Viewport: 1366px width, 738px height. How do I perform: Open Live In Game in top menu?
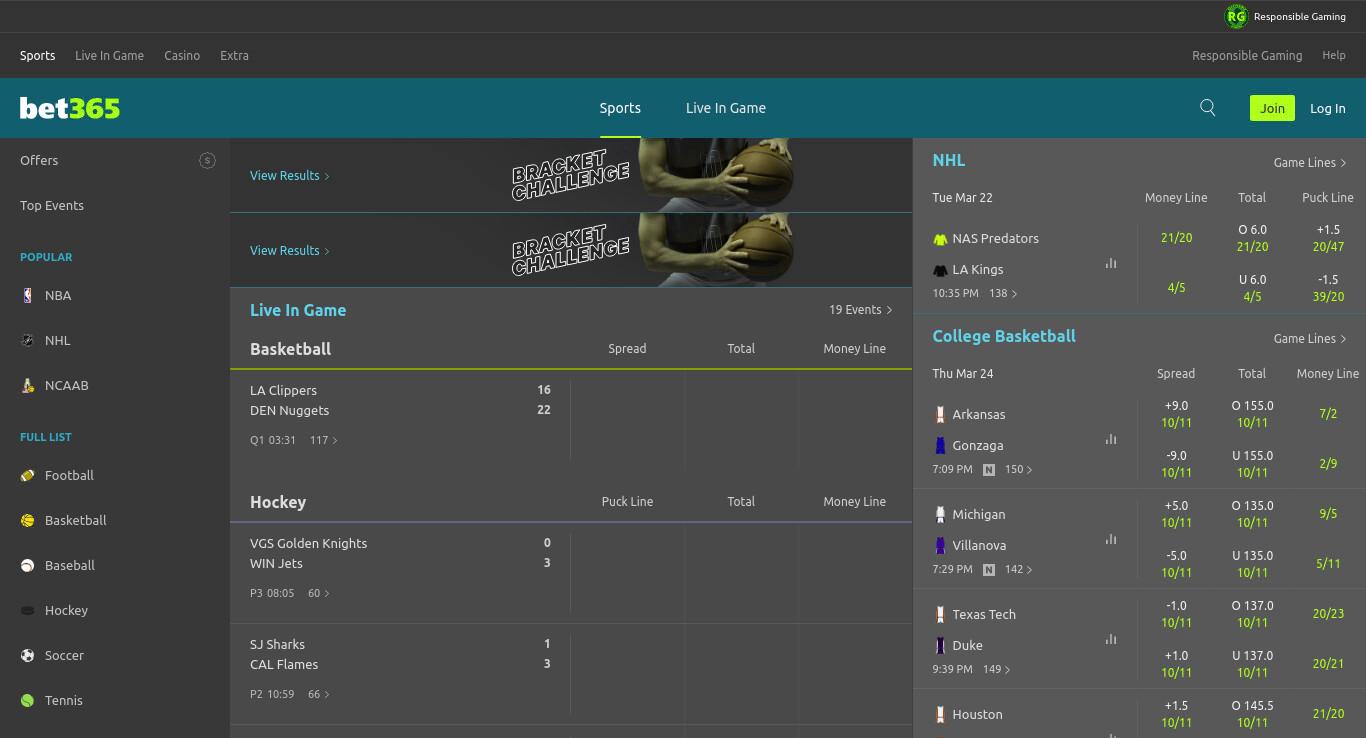click(x=109, y=55)
